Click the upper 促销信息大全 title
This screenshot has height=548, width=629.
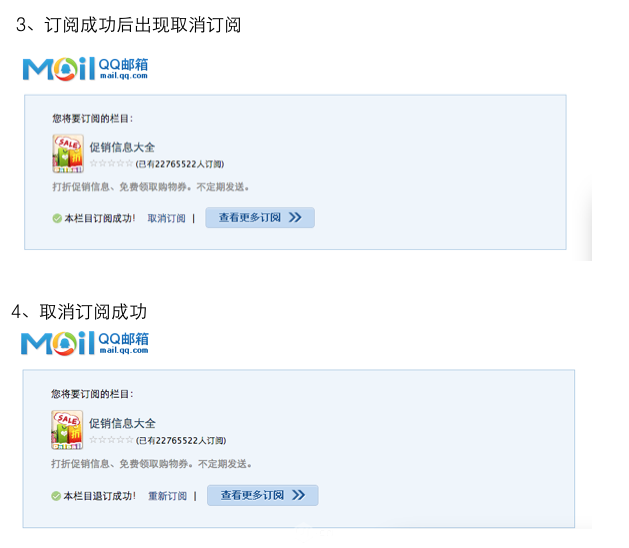[x=122, y=147]
